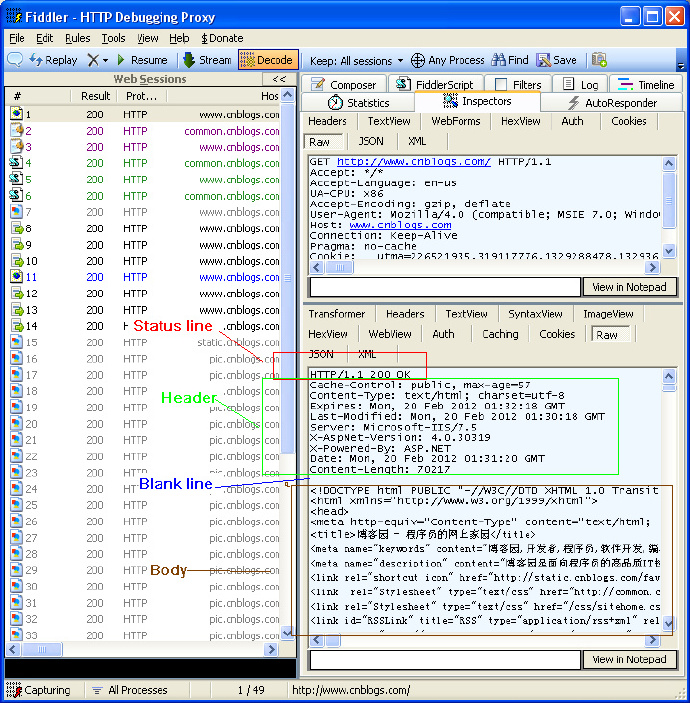Switch to the AutoResponder tab
The height and width of the screenshot is (703, 690).
pyautogui.click(x=612, y=103)
